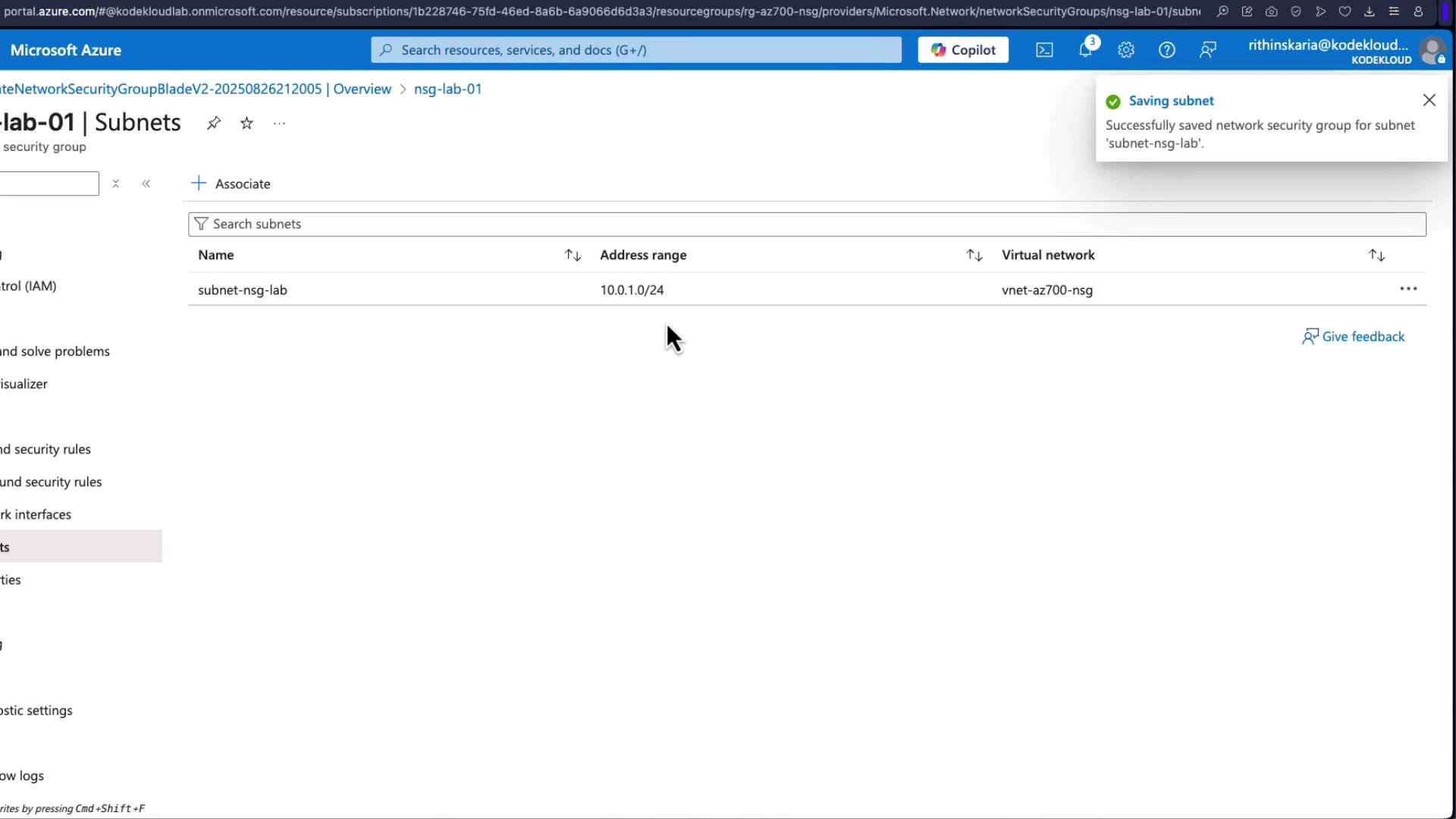Open Outbound security rules menu item
1456x819 pixels.
(x=81, y=482)
